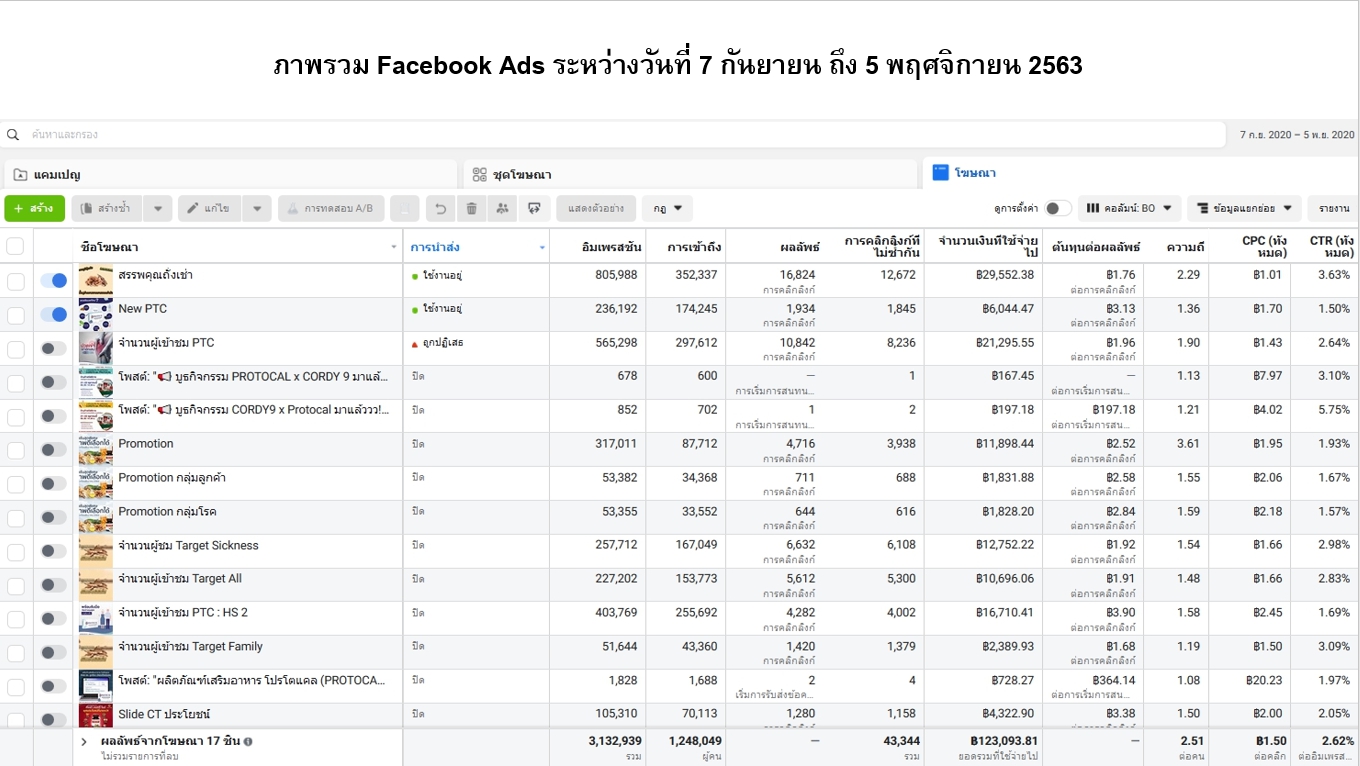Turn off the สรรพคุณถั่งเช่า ad toggle

53,281
